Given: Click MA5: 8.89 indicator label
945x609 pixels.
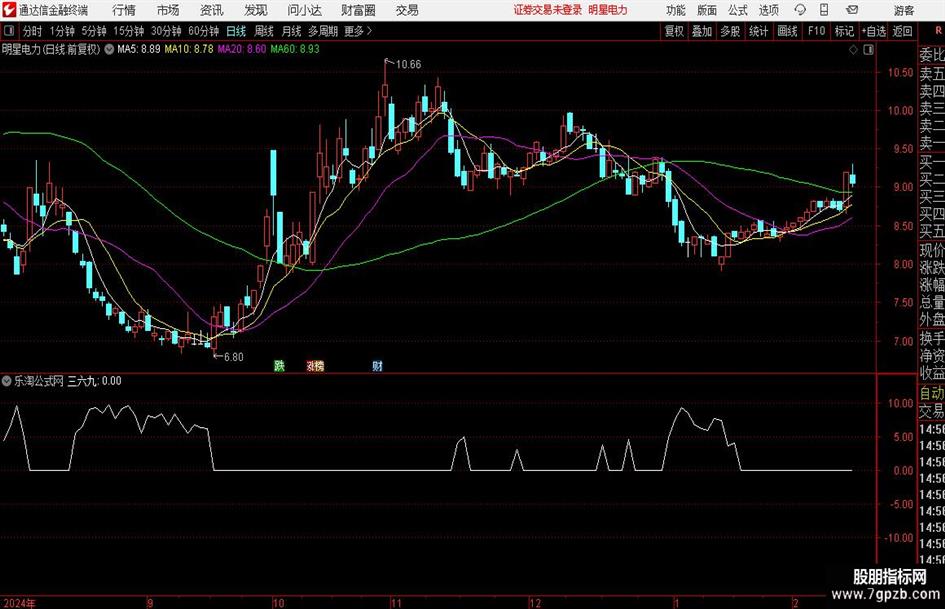Looking at the screenshot, I should coord(139,49).
